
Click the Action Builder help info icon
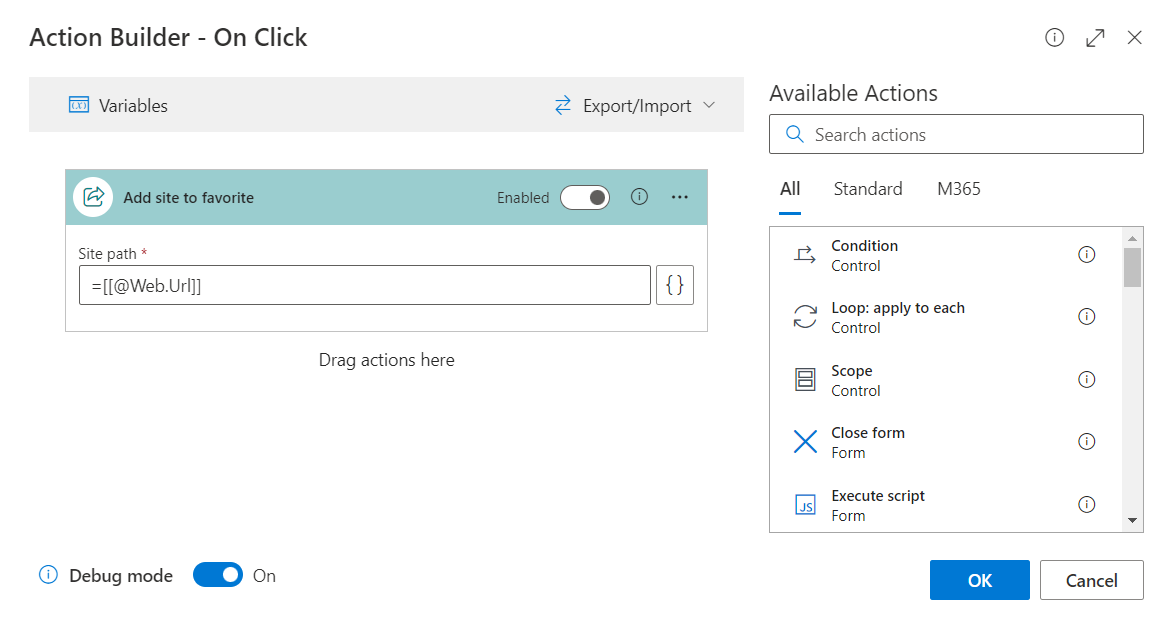click(1054, 37)
